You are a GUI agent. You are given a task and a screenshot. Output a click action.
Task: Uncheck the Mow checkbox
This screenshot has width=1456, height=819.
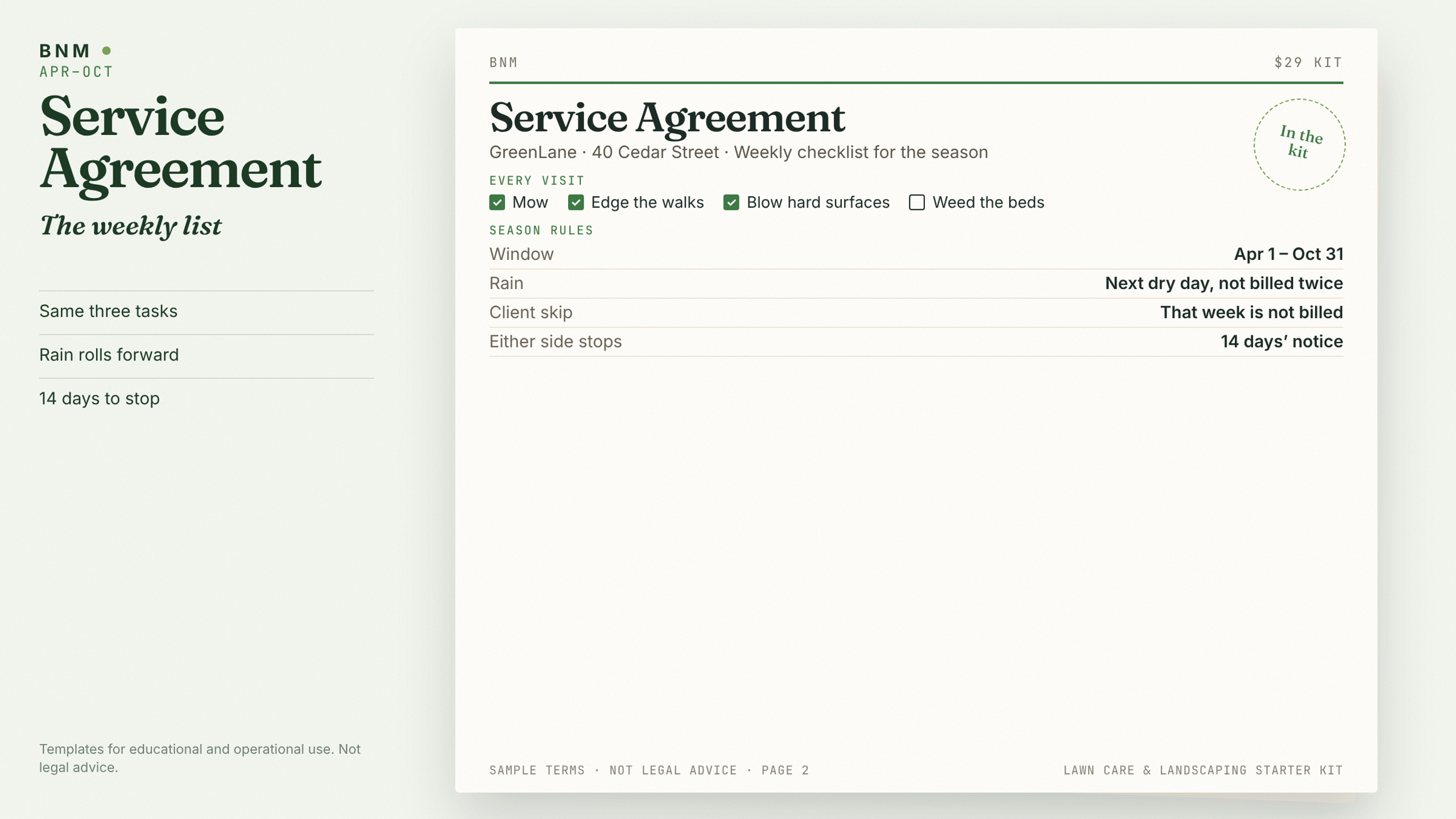[497, 202]
